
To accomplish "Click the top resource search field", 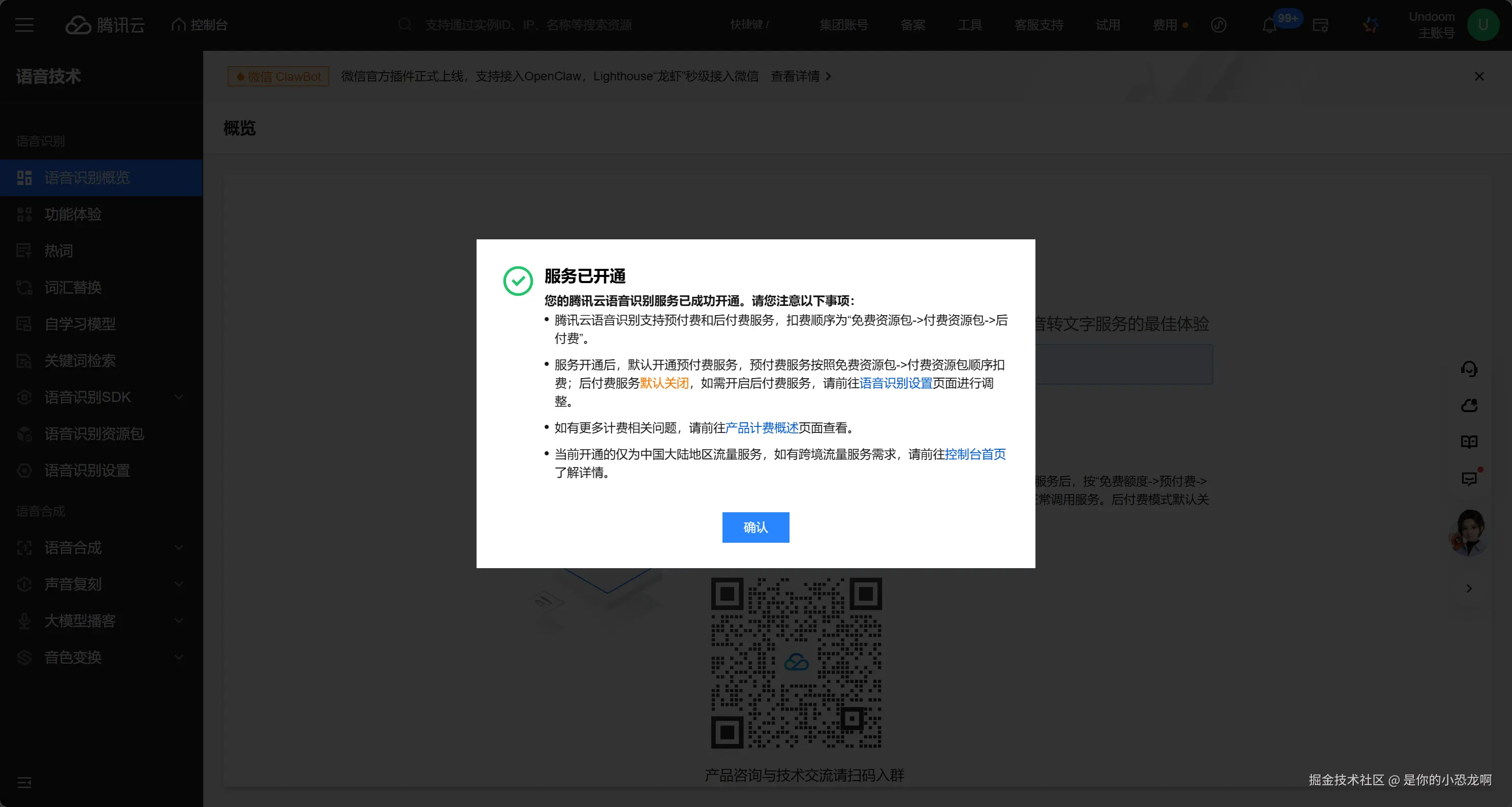I will coord(528,25).
